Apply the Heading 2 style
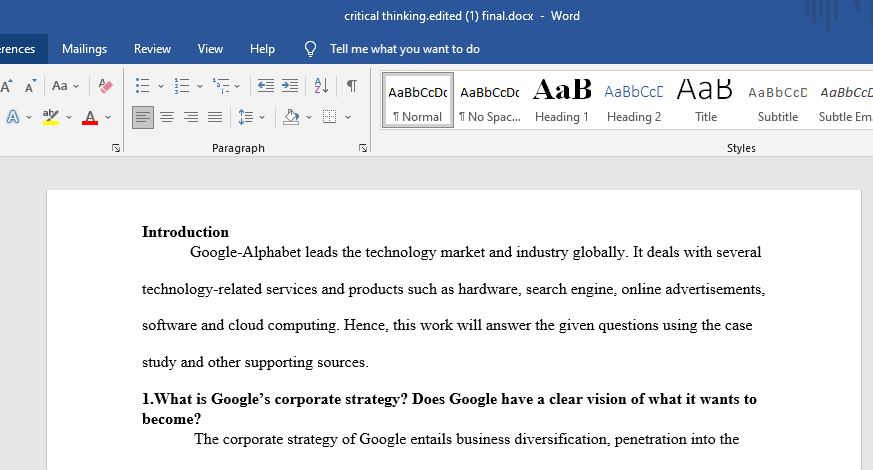Viewport: 873px width, 470px height. pos(634,101)
